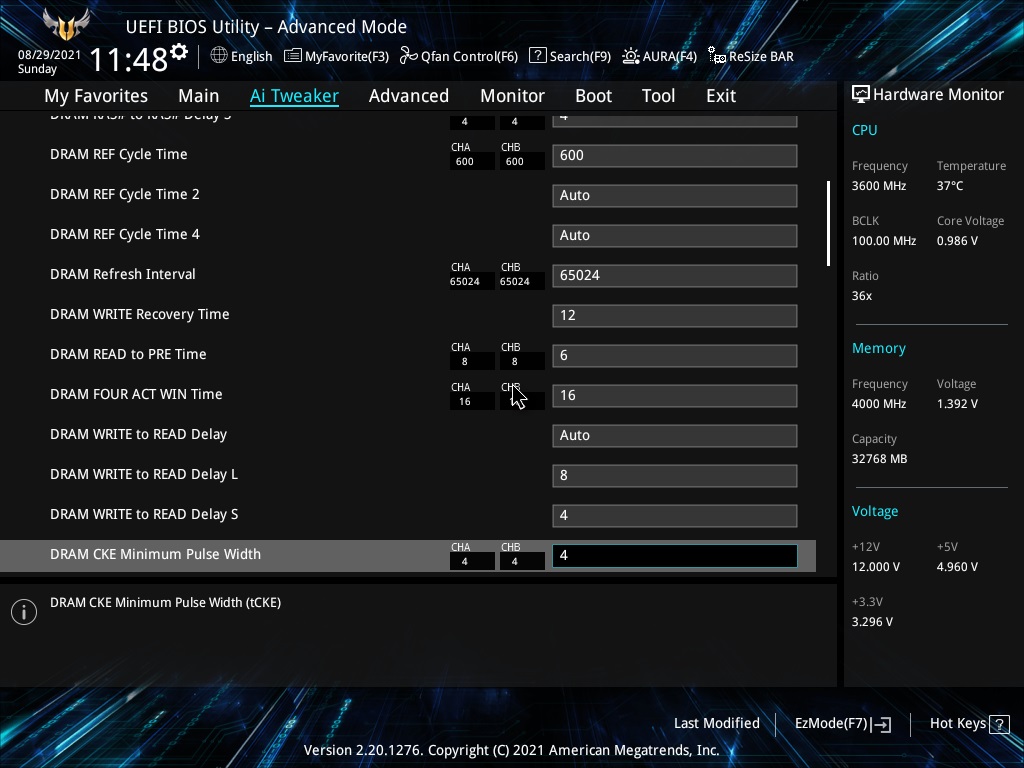
Task: Click the +12V 12.000 V reading
Action: [x=876, y=567]
